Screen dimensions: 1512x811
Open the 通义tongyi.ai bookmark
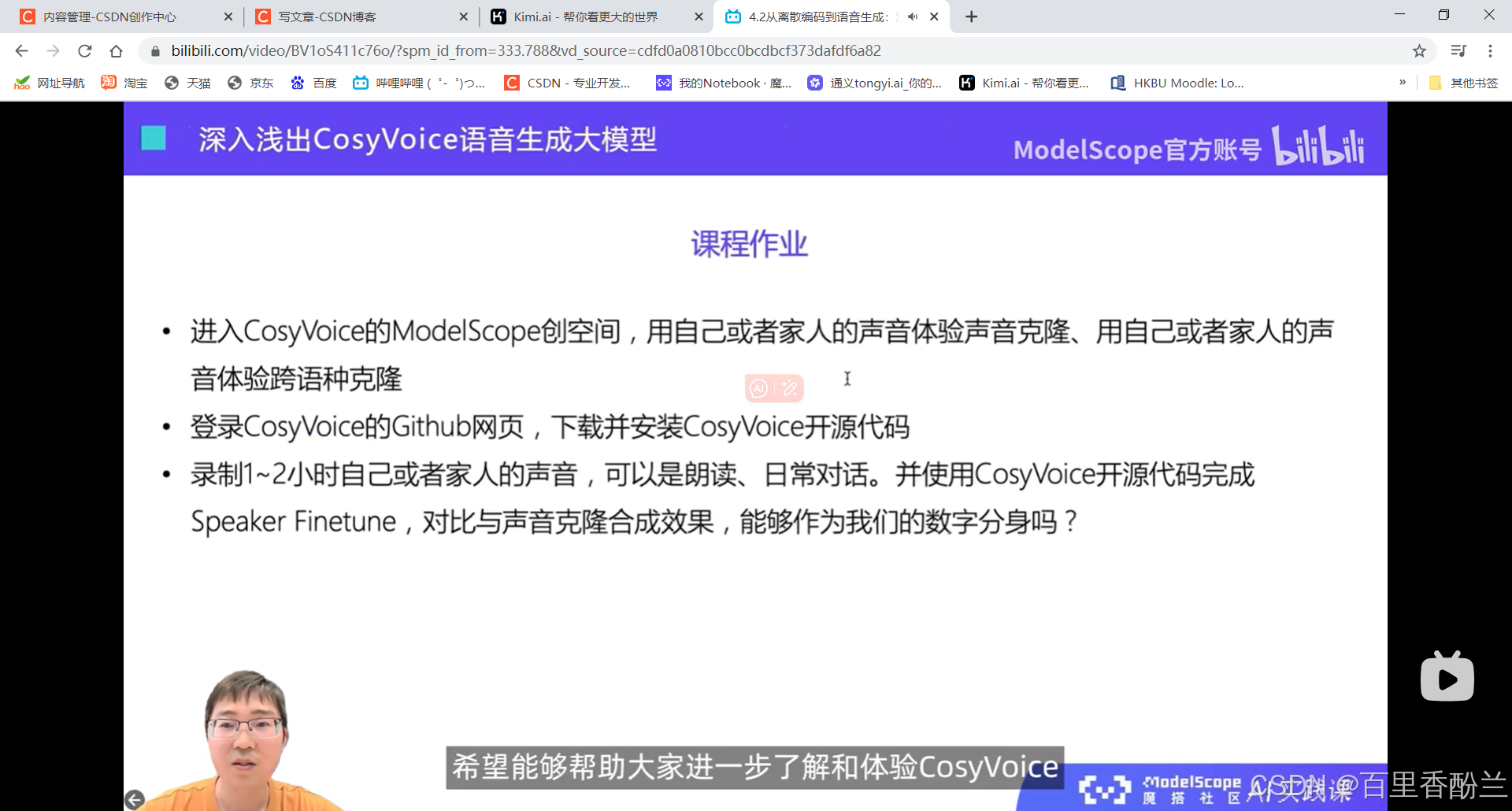pos(874,83)
